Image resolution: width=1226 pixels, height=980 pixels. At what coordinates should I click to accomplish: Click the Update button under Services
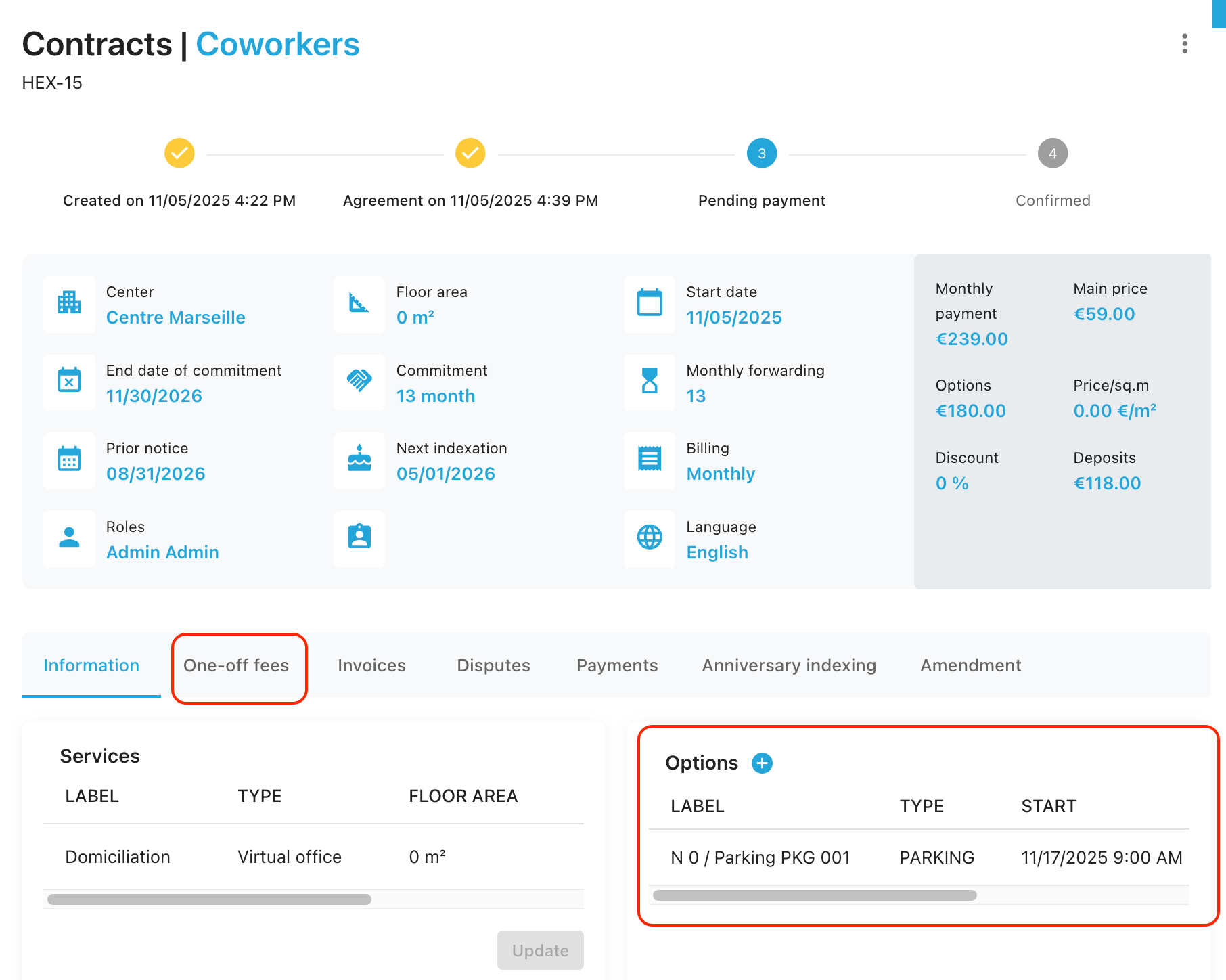540,950
